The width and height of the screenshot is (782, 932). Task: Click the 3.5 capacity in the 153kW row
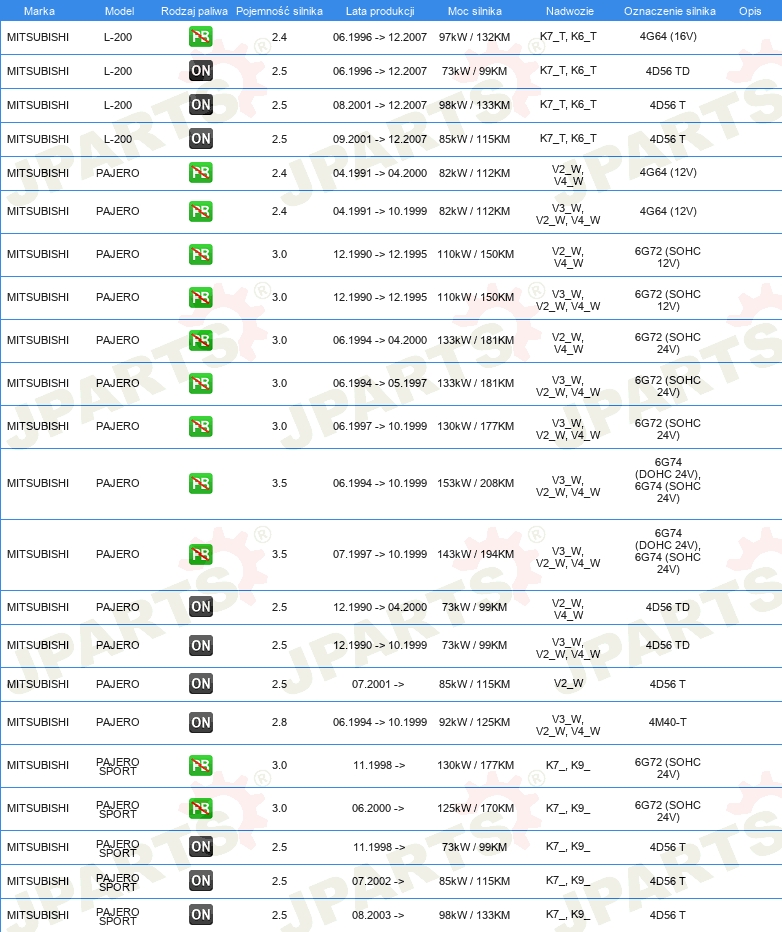pyautogui.click(x=279, y=483)
